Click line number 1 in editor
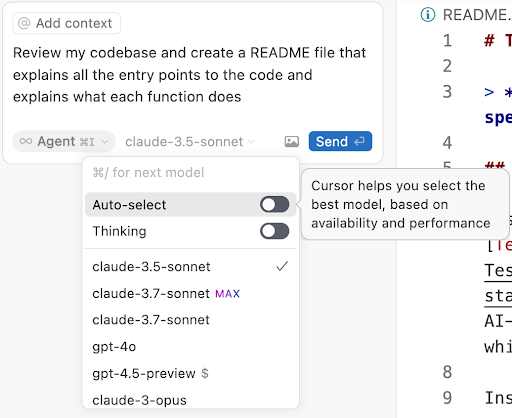This screenshot has width=512, height=418. coord(447,41)
